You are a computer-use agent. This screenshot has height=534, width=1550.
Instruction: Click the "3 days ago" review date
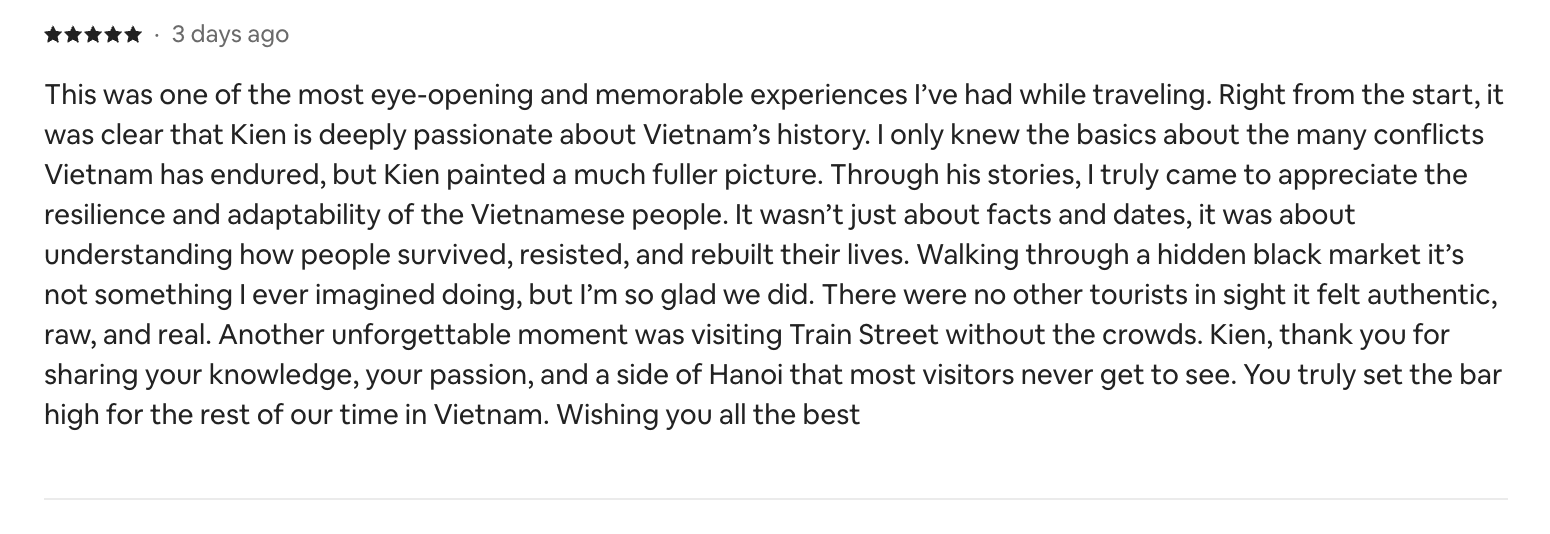(x=230, y=35)
